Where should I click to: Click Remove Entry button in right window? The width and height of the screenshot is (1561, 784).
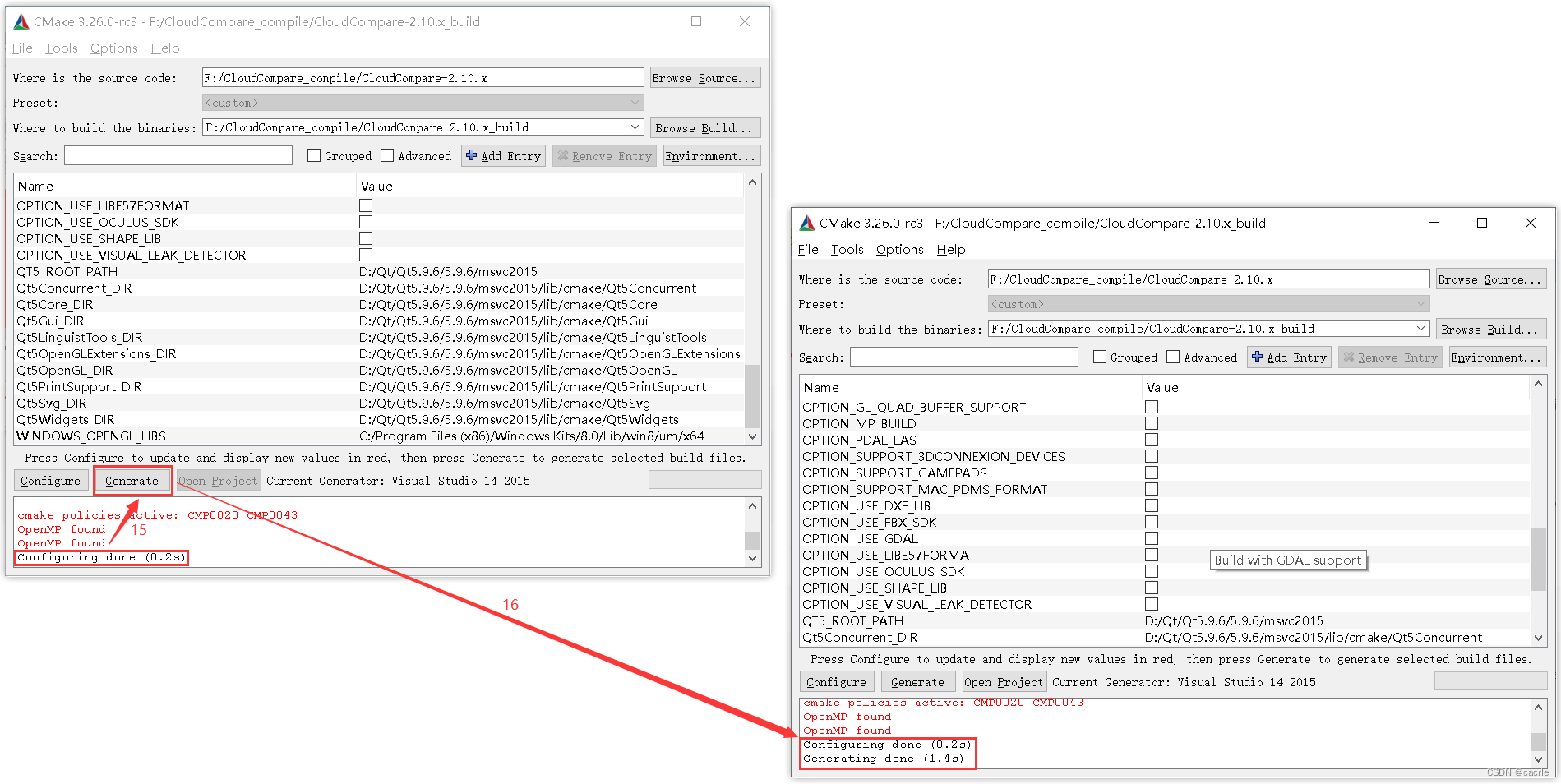1390,357
